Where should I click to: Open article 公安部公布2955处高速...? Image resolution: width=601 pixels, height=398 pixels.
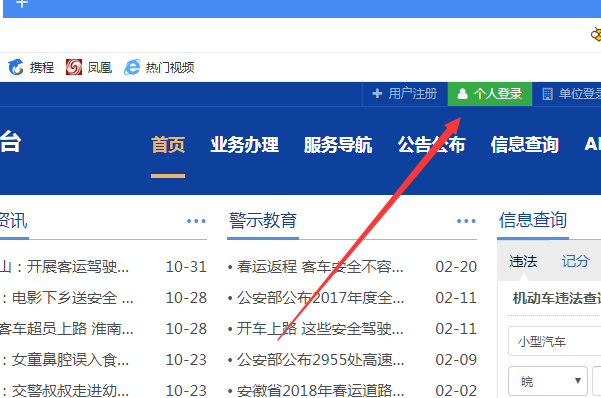320,360
